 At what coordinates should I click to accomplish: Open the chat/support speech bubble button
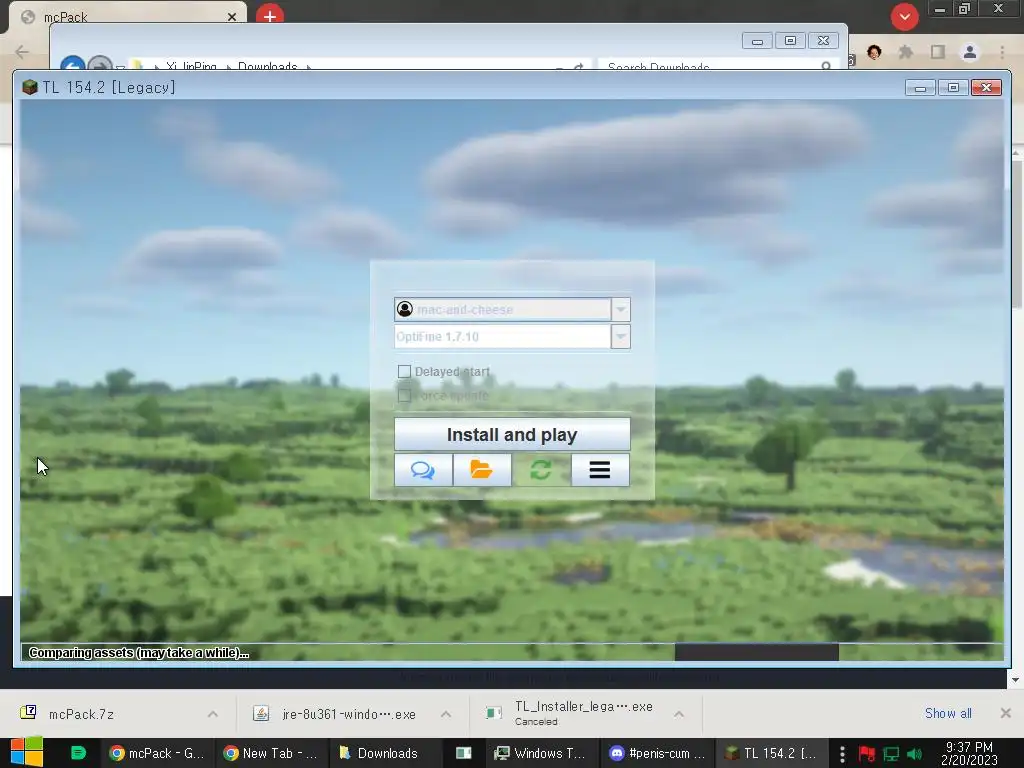pos(423,470)
